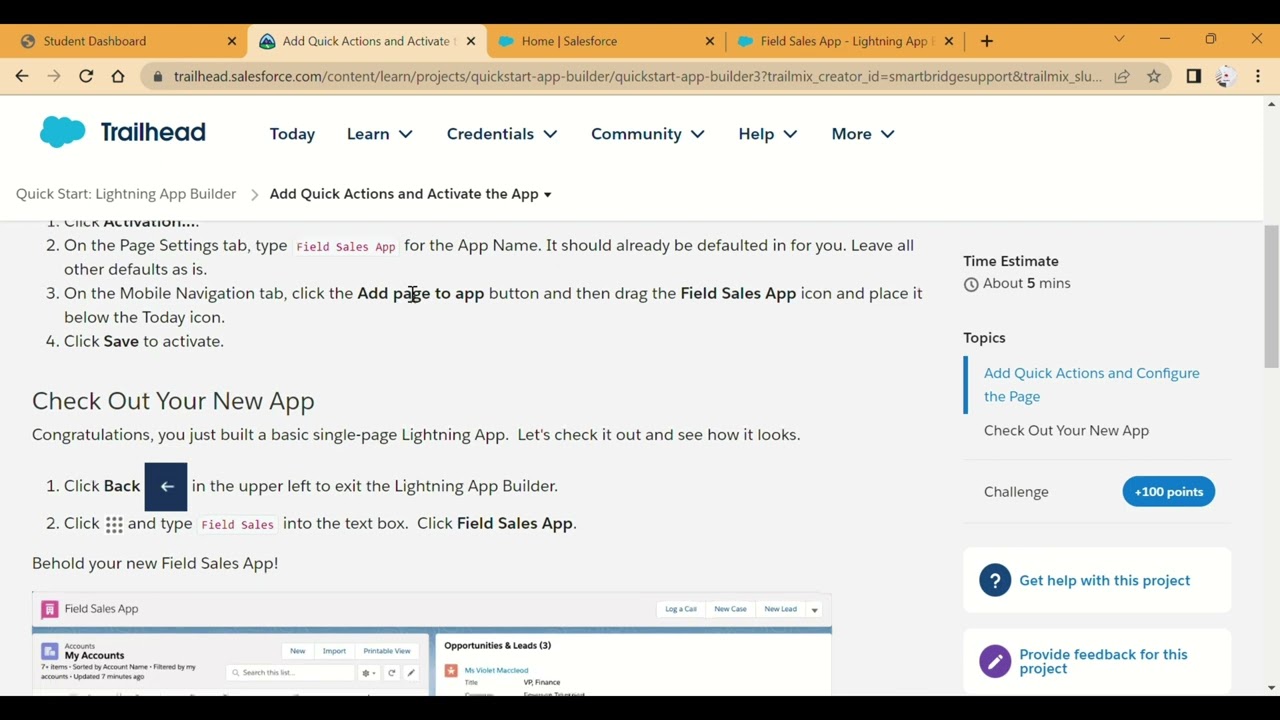
Task: Click the 'About 5 mins' text
Action: pyautogui.click(x=1026, y=284)
